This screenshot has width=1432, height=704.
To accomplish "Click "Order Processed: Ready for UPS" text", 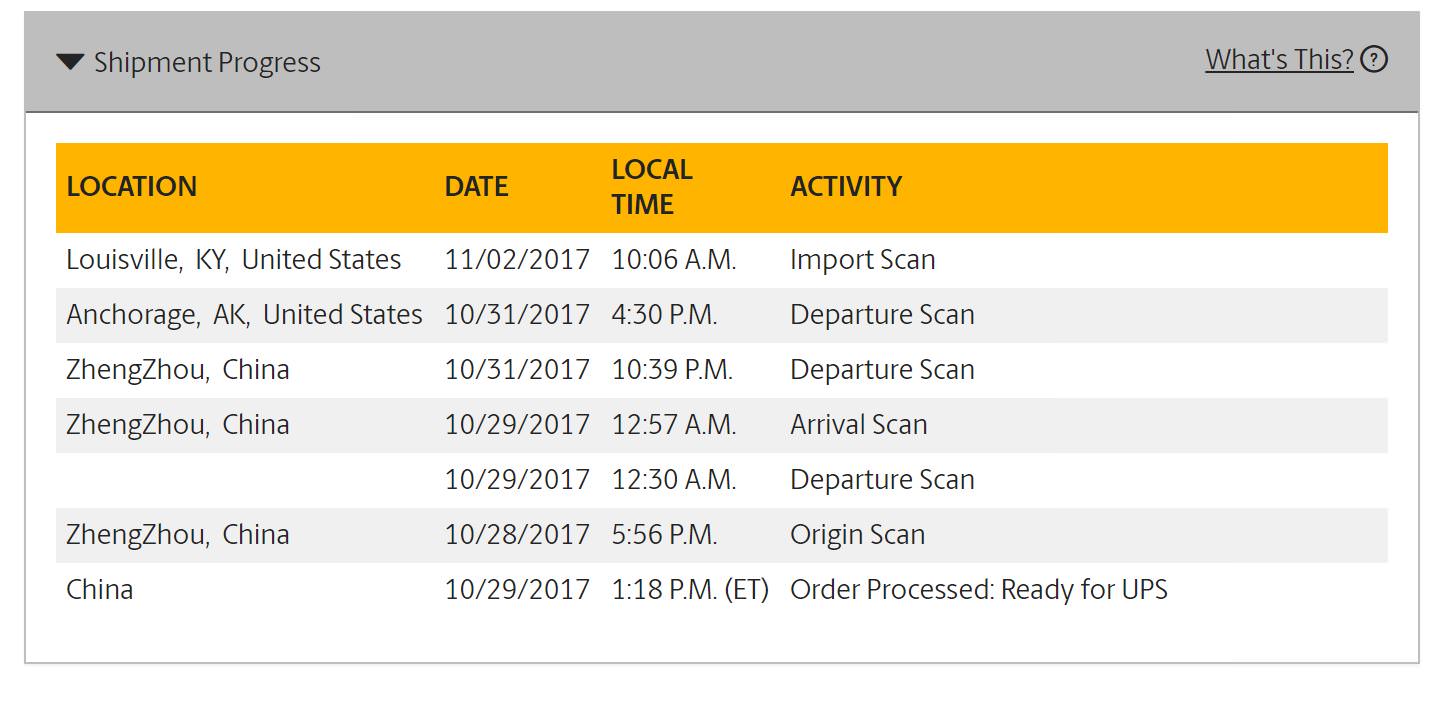I will (978, 590).
